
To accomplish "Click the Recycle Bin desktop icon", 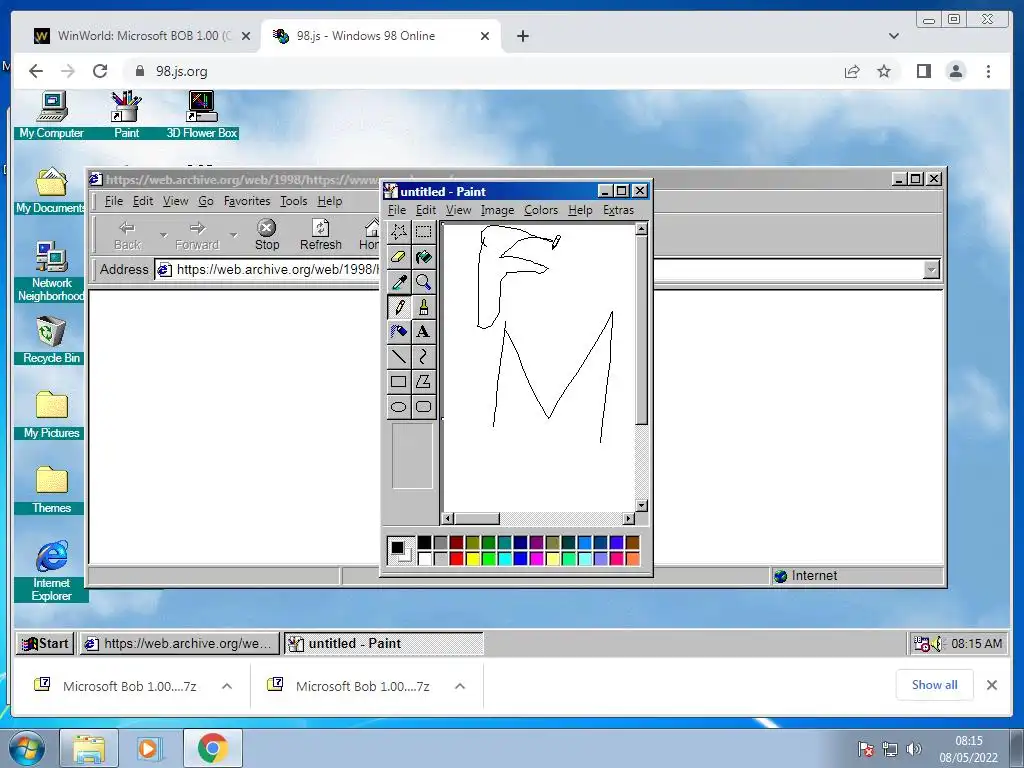I will click(51, 340).
